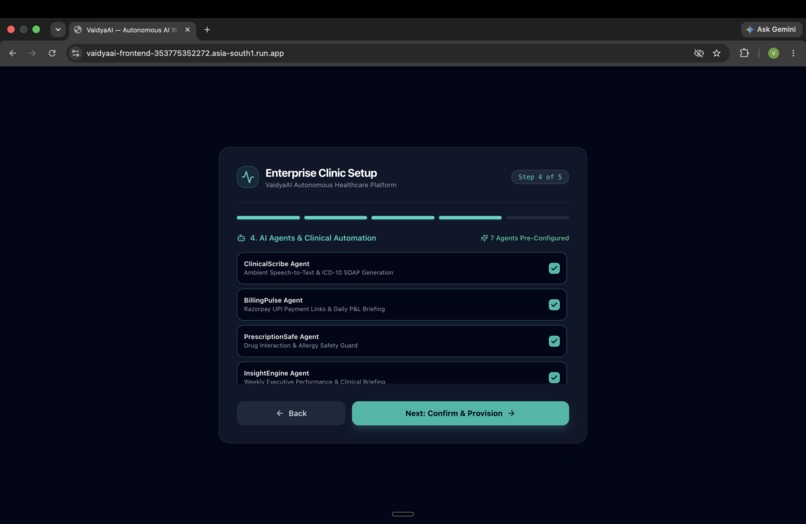The height and width of the screenshot is (524, 806).
Task: Go back with the Back button
Action: coord(291,413)
